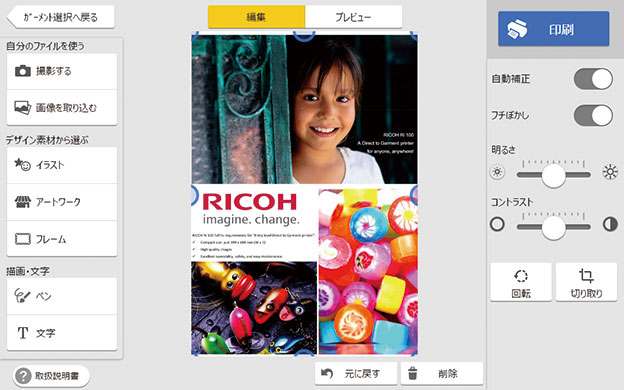The width and height of the screenshot is (624, 390).
Task: Crop the image with 切り取り button
Action: click(x=586, y=282)
